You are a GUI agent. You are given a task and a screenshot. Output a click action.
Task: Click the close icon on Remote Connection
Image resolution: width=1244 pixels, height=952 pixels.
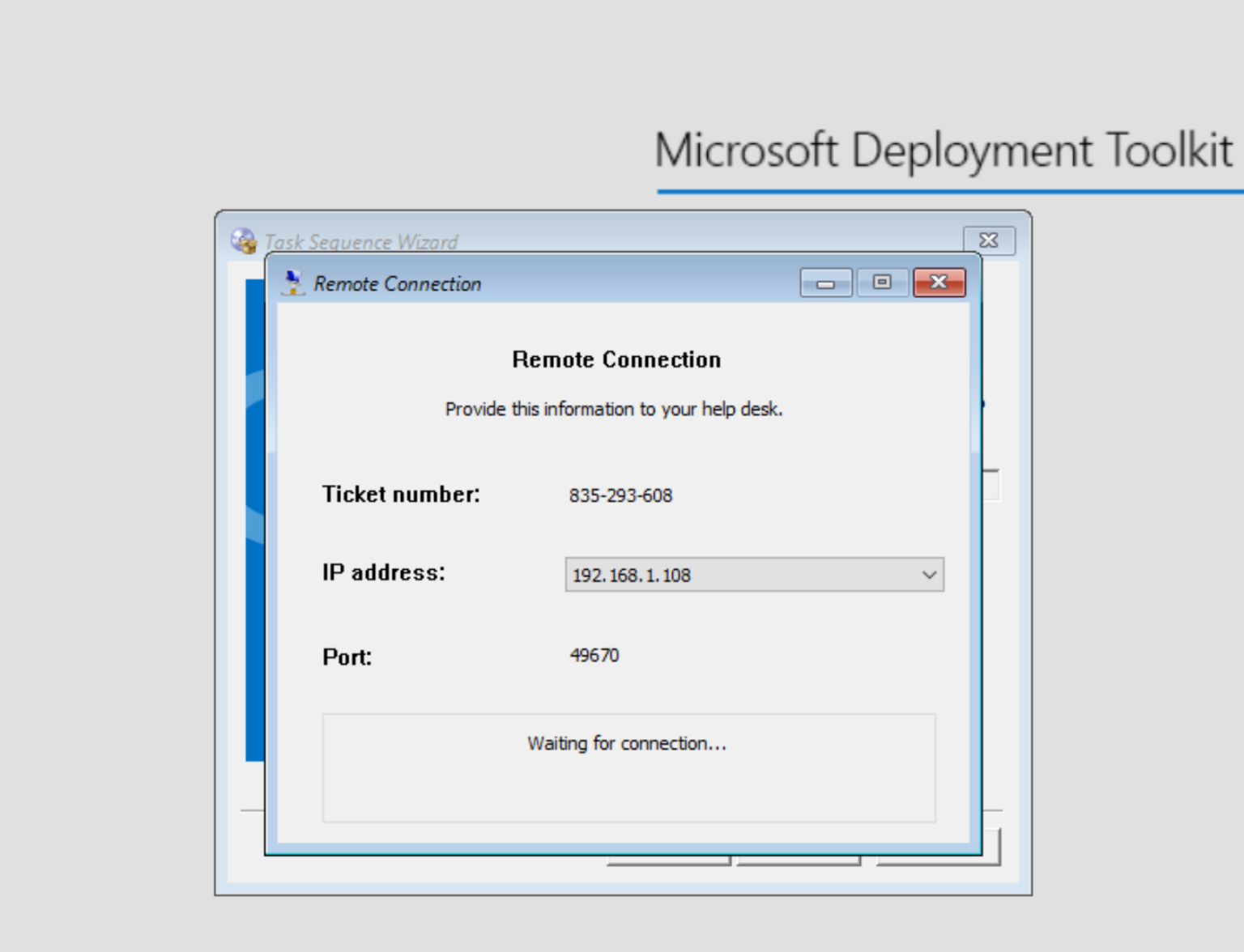939,283
